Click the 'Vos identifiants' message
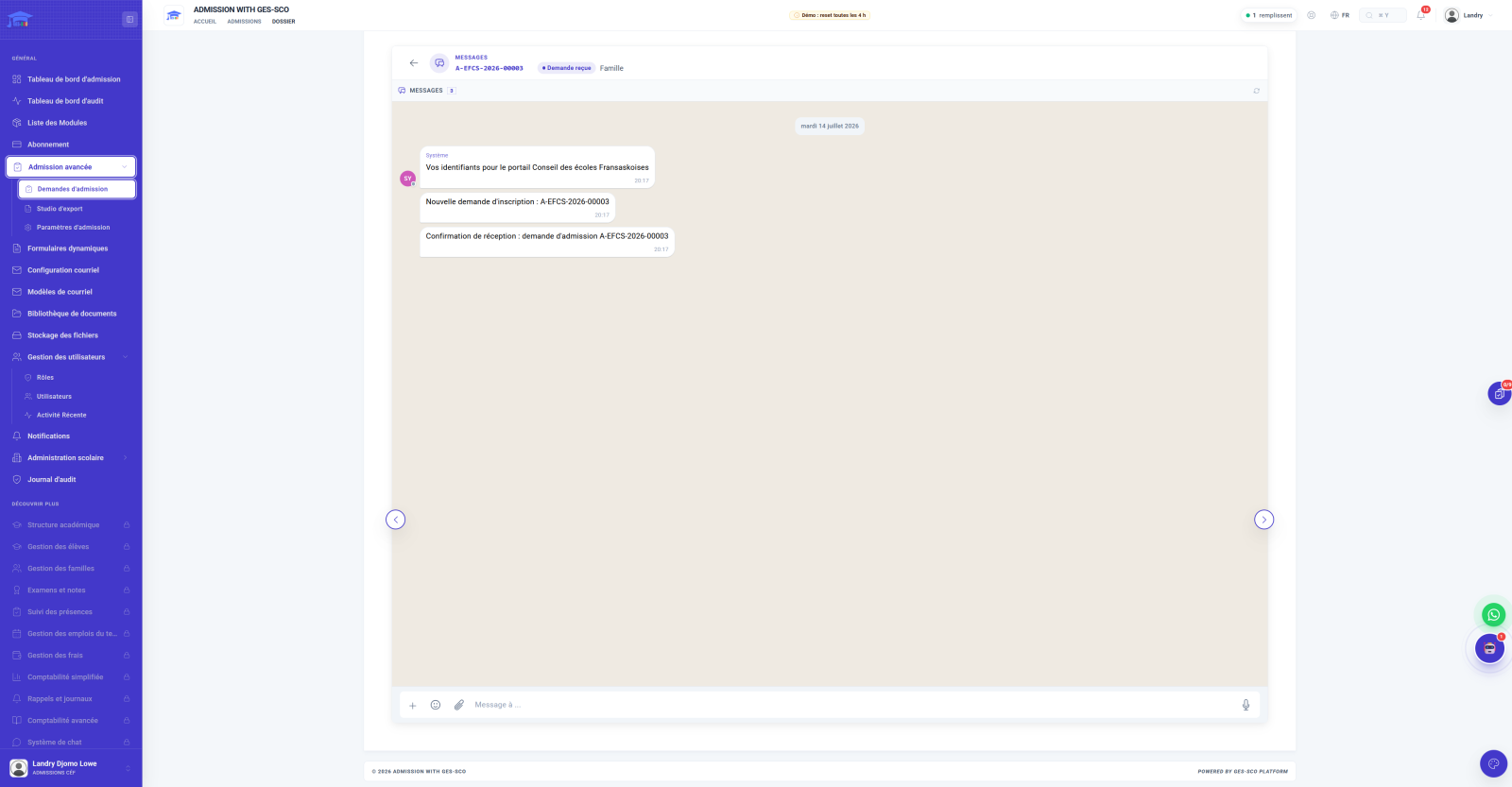Image resolution: width=1512 pixels, height=787 pixels. click(x=537, y=167)
